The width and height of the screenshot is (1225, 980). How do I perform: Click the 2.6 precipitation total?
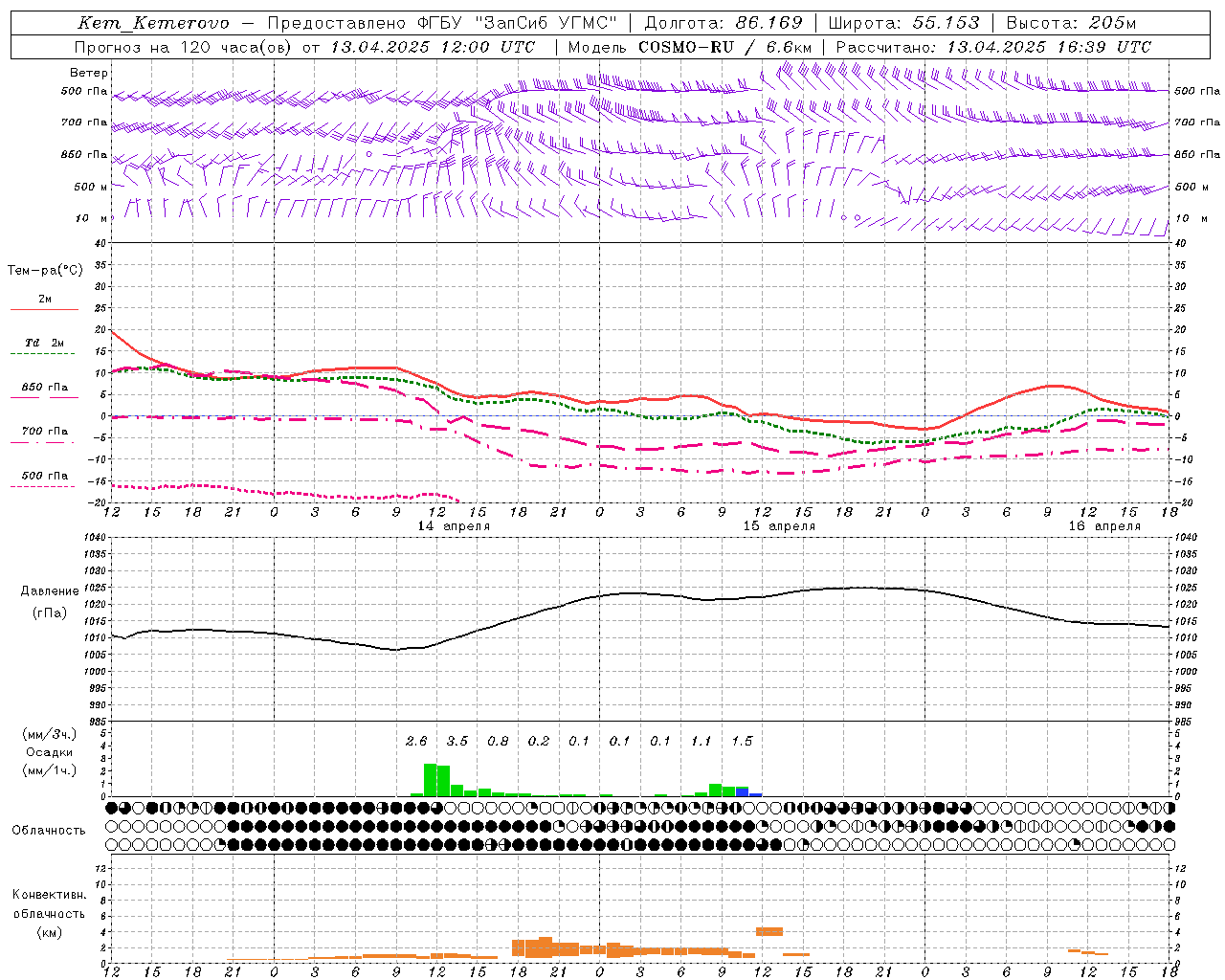point(416,741)
